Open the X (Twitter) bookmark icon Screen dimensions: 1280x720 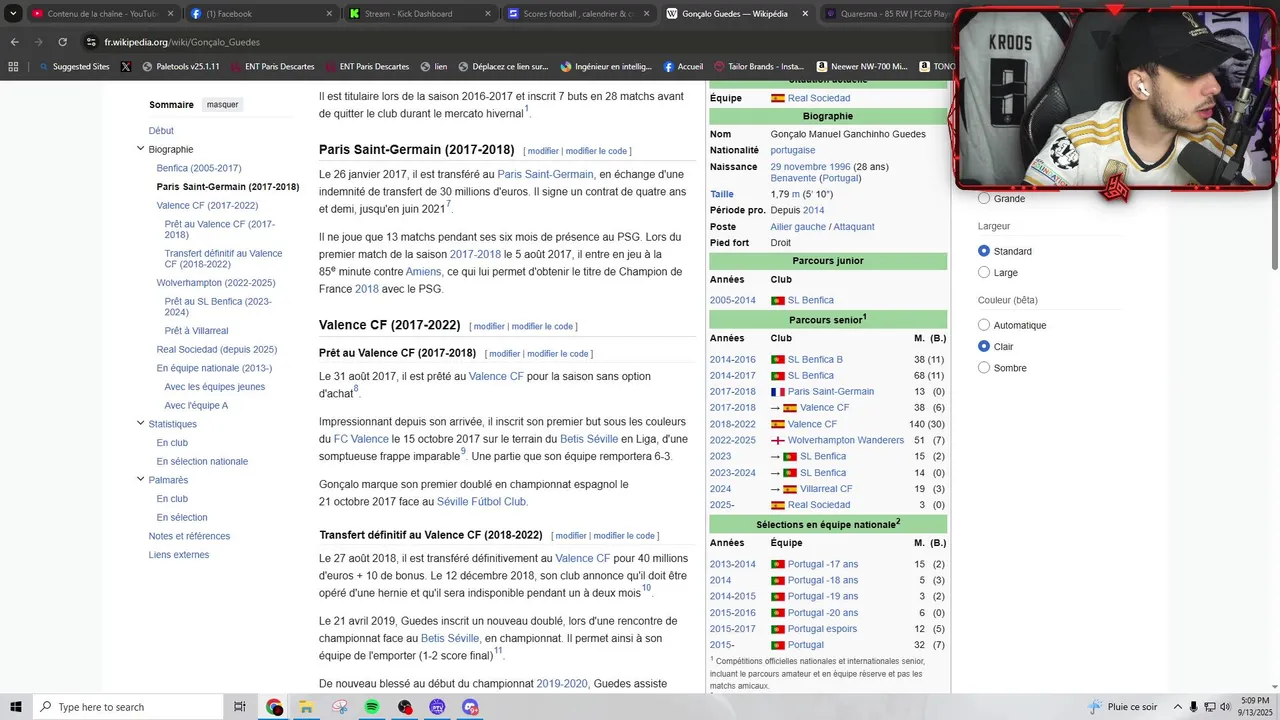(125, 67)
